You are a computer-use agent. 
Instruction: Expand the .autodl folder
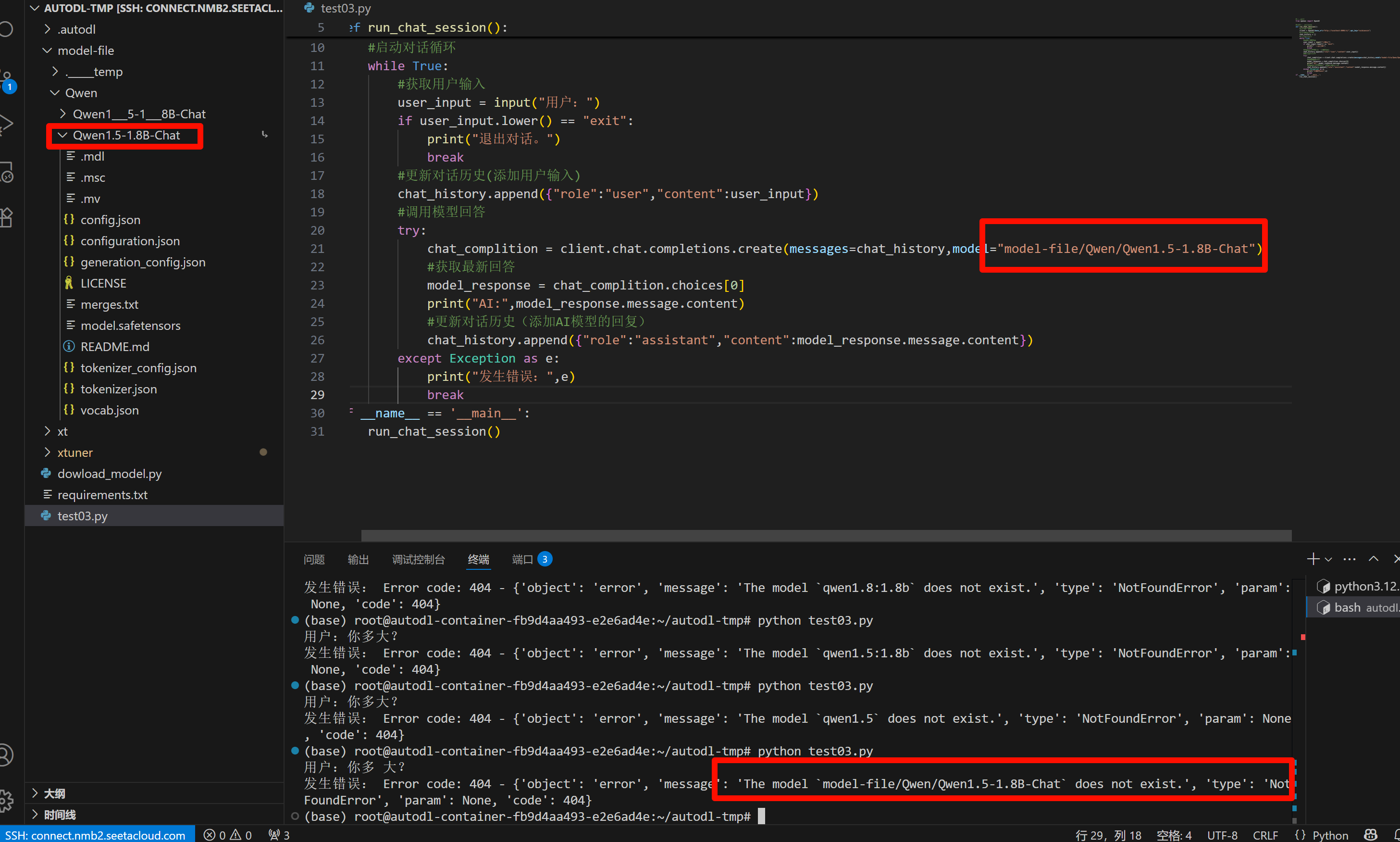154,29
